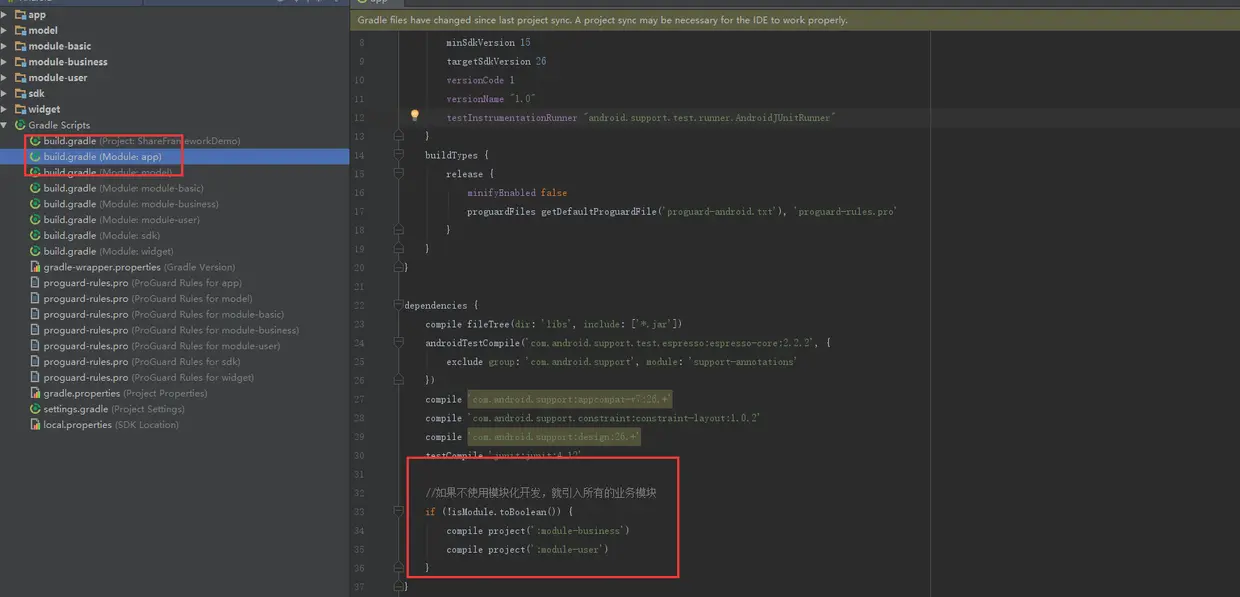This screenshot has height=597, width=1240.
Task: Click the module-user folder icon
Action: pos(20,78)
